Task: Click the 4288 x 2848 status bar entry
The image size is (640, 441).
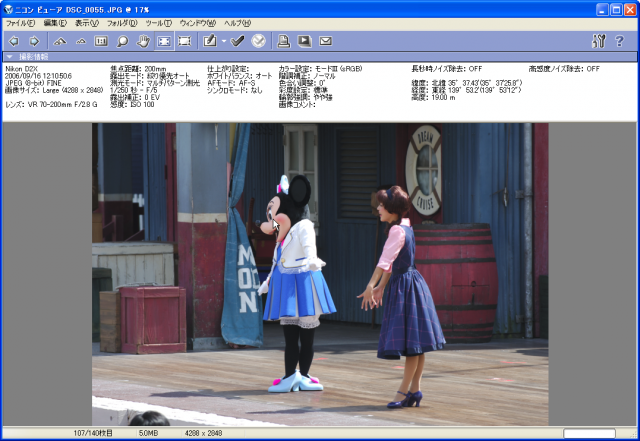Action: [203, 433]
